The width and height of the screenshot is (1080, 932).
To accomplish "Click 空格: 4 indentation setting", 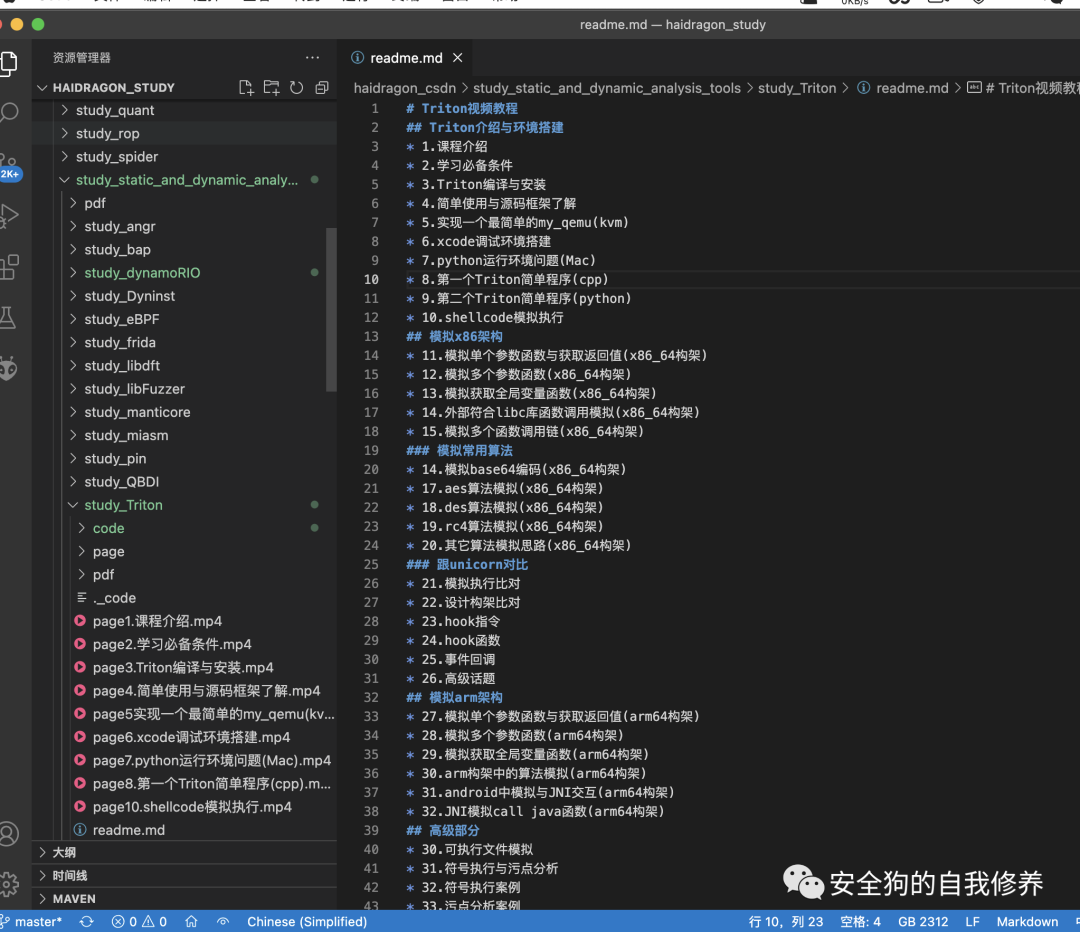I will [x=860, y=922].
